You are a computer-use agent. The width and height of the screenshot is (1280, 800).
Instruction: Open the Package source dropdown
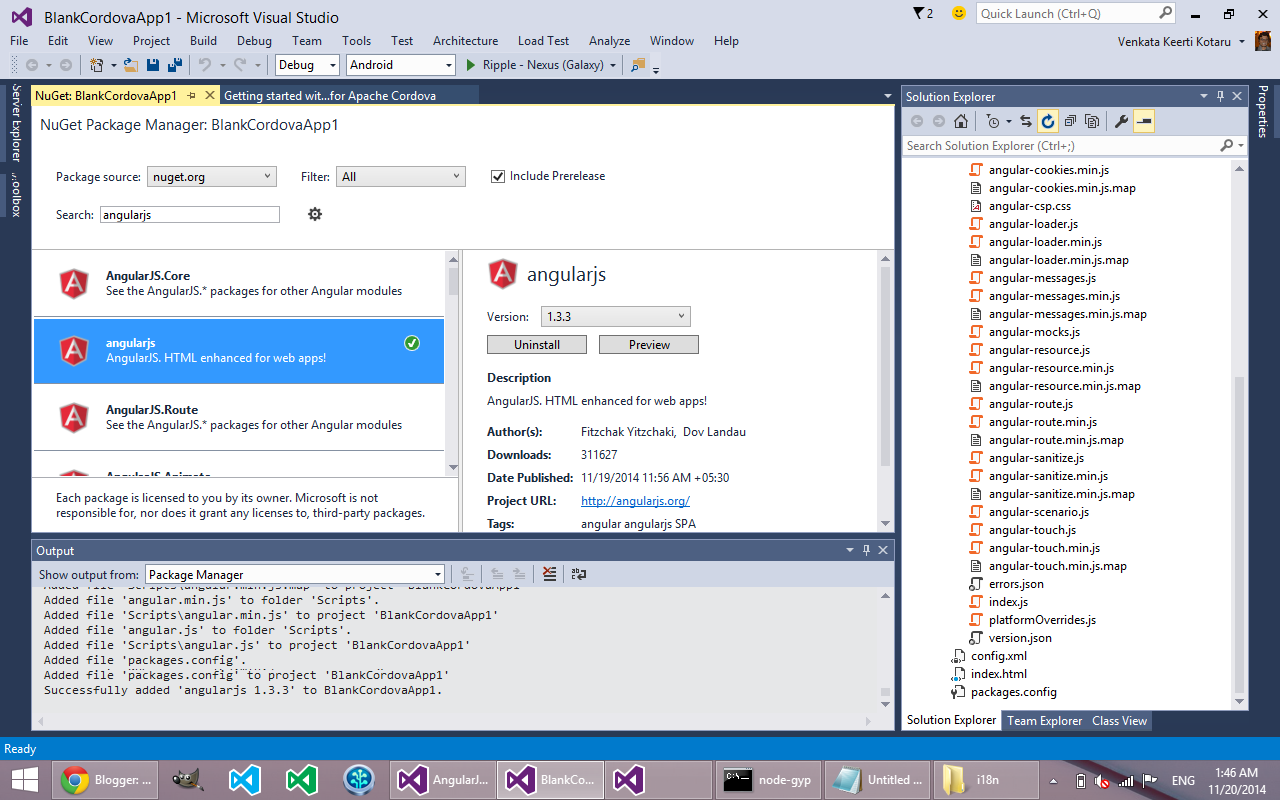pos(211,177)
